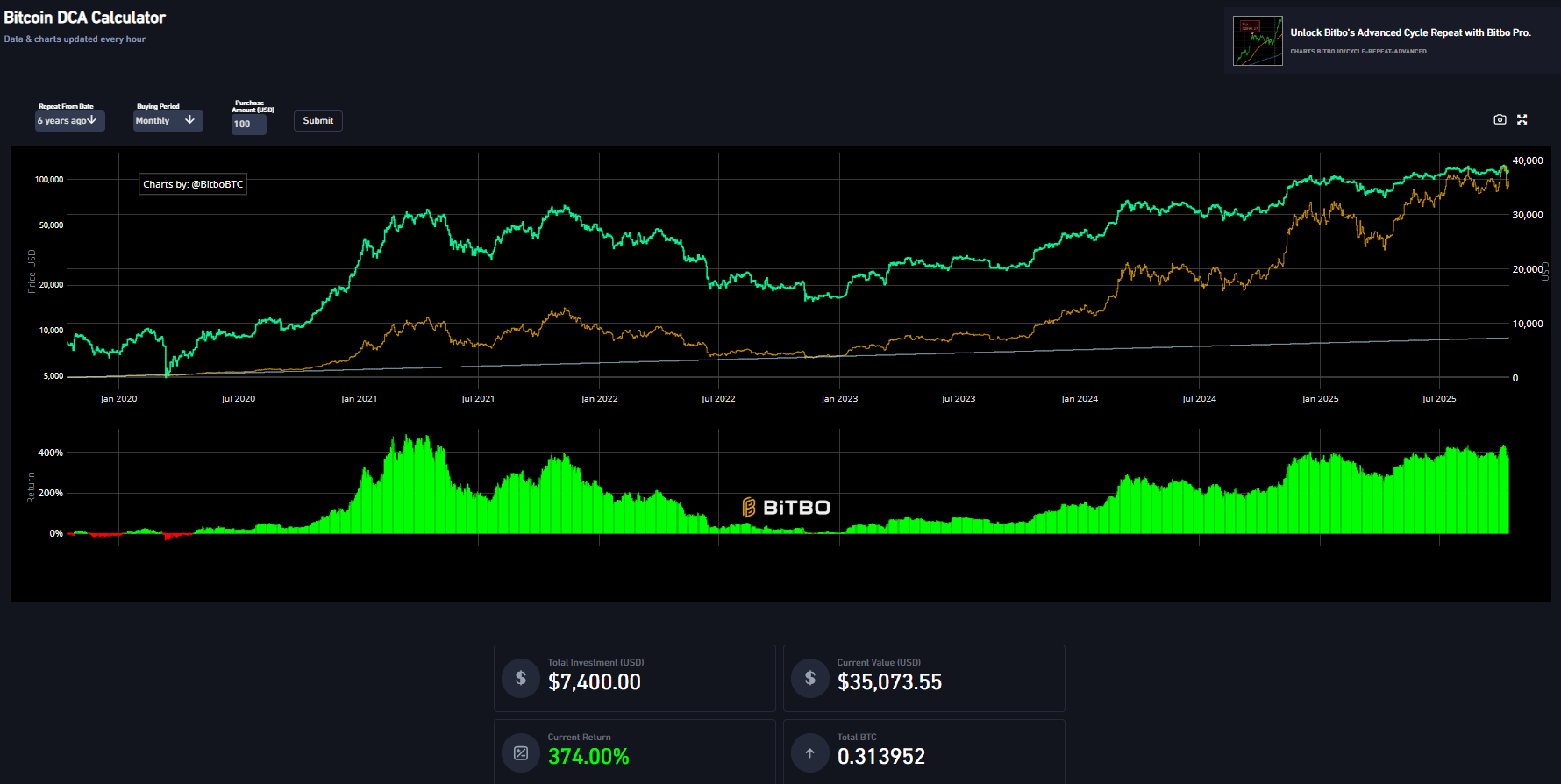Viewport: 1561px width, 784px height.
Task: Click the dollar icon beside Total Investment
Action: pyautogui.click(x=521, y=678)
